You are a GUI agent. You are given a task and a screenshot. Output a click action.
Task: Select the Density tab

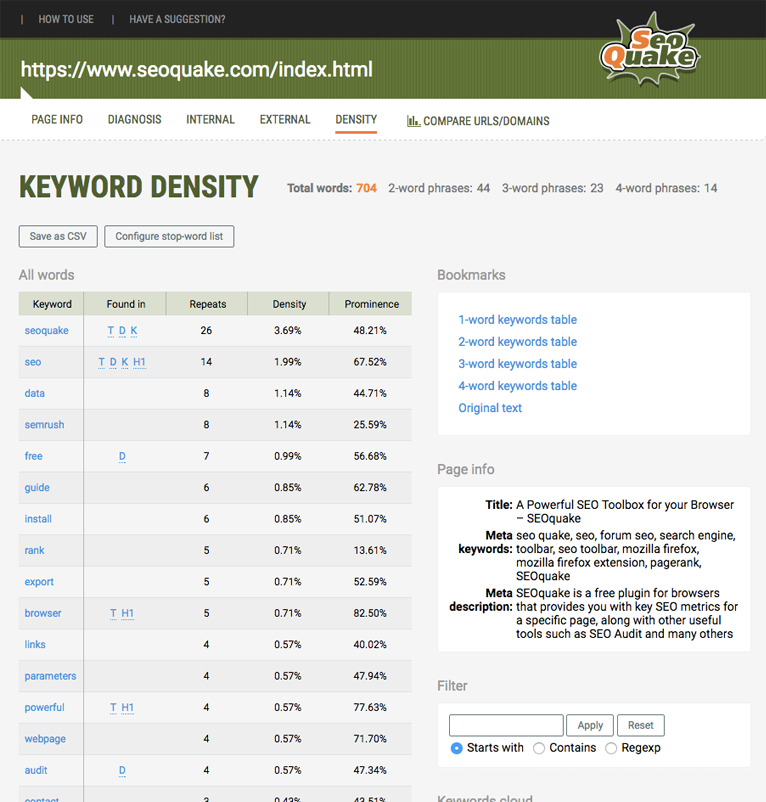tap(356, 120)
